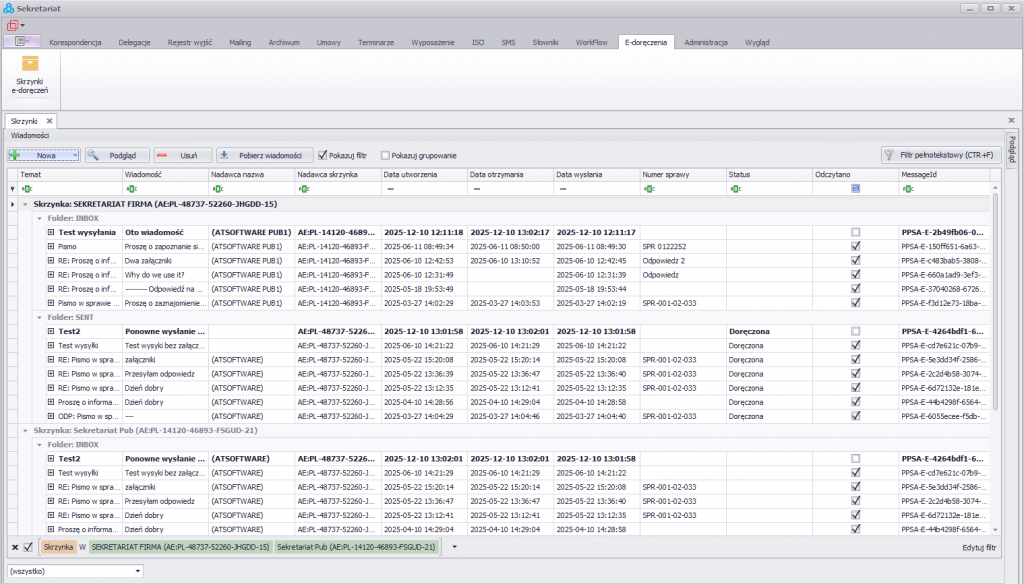Click the red application icon in quick access bar
The width and height of the screenshot is (1024, 584).
pos(13,25)
